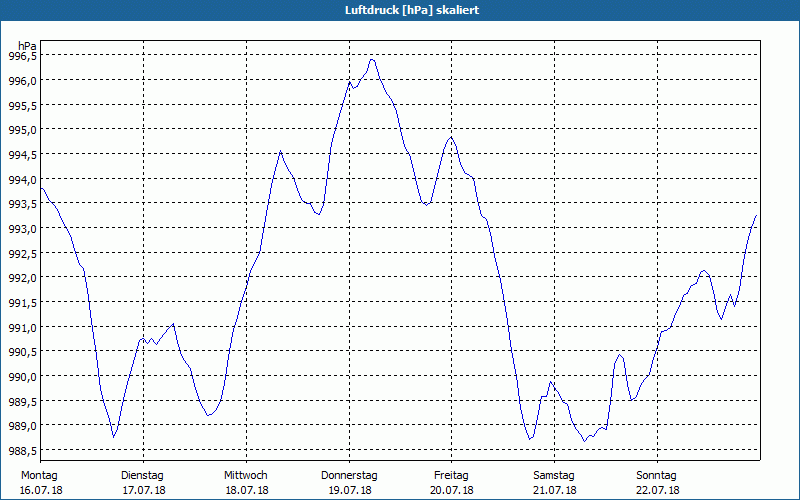Click the 995,0 axis label
Screen dimensions: 800x500
[x=22, y=130]
